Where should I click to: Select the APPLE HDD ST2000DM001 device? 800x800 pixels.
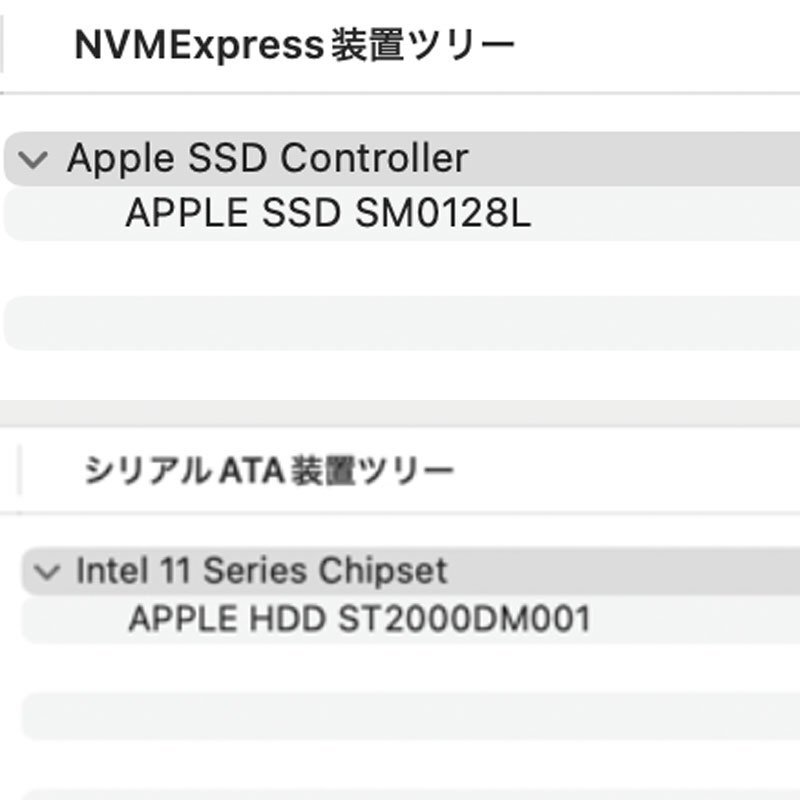[x=359, y=619]
